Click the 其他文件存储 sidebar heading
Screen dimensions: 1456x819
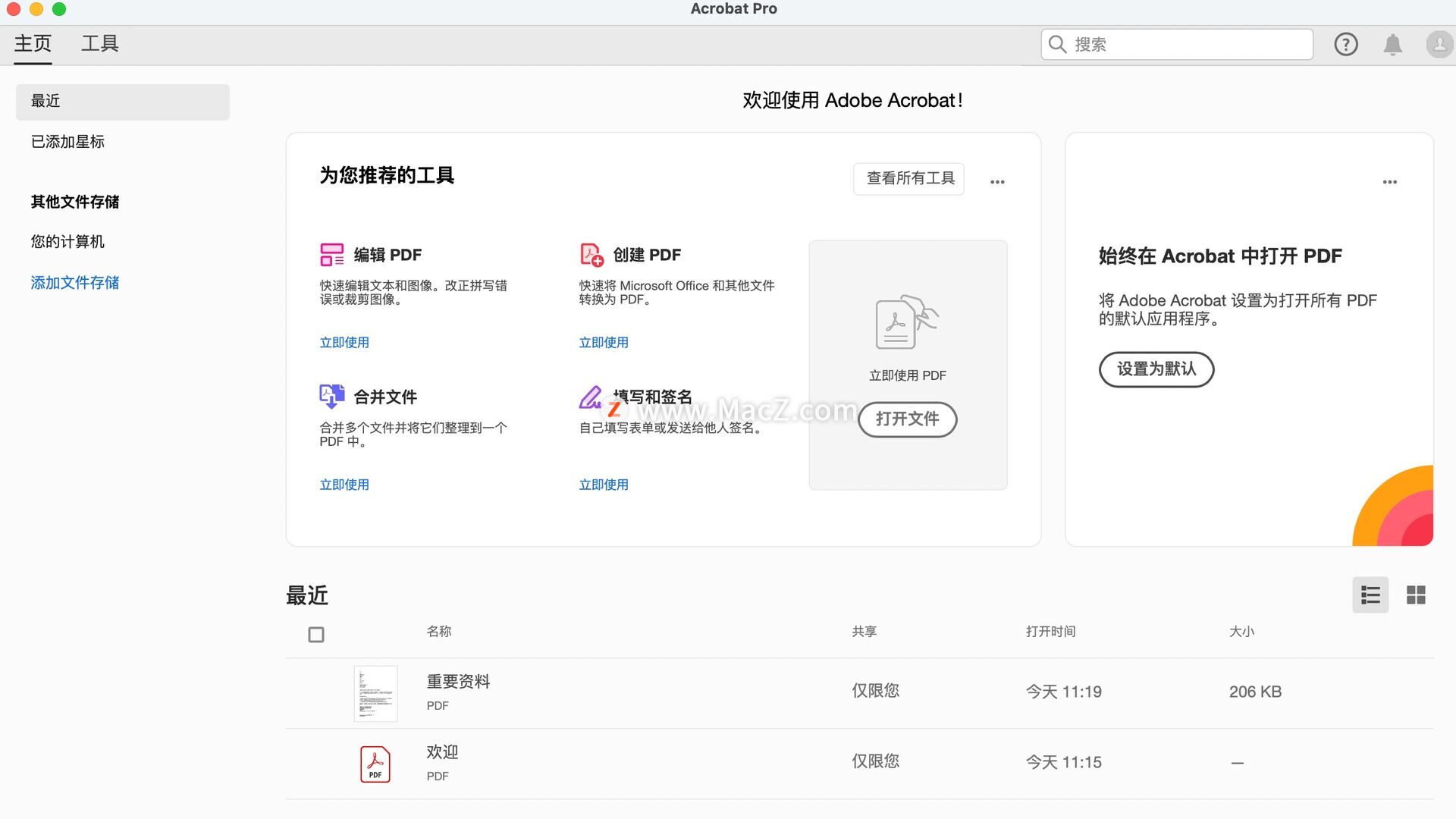coord(75,202)
